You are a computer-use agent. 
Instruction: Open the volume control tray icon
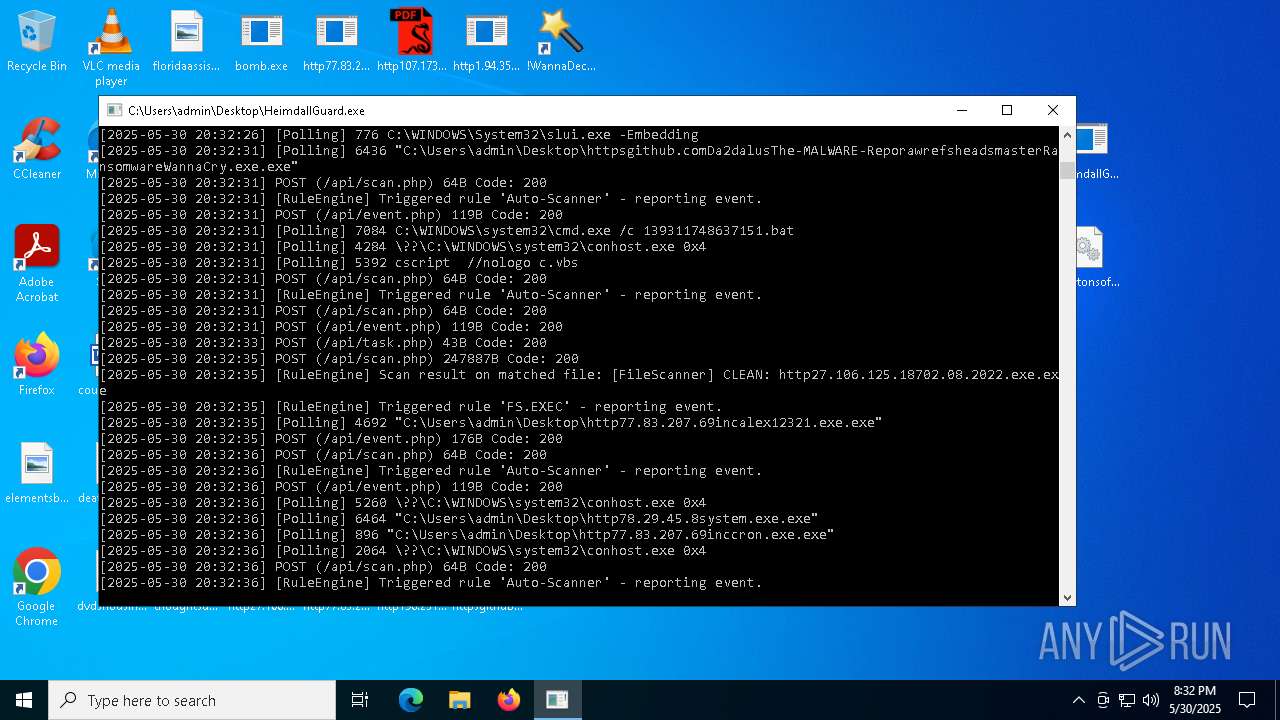pyautogui.click(x=1151, y=700)
